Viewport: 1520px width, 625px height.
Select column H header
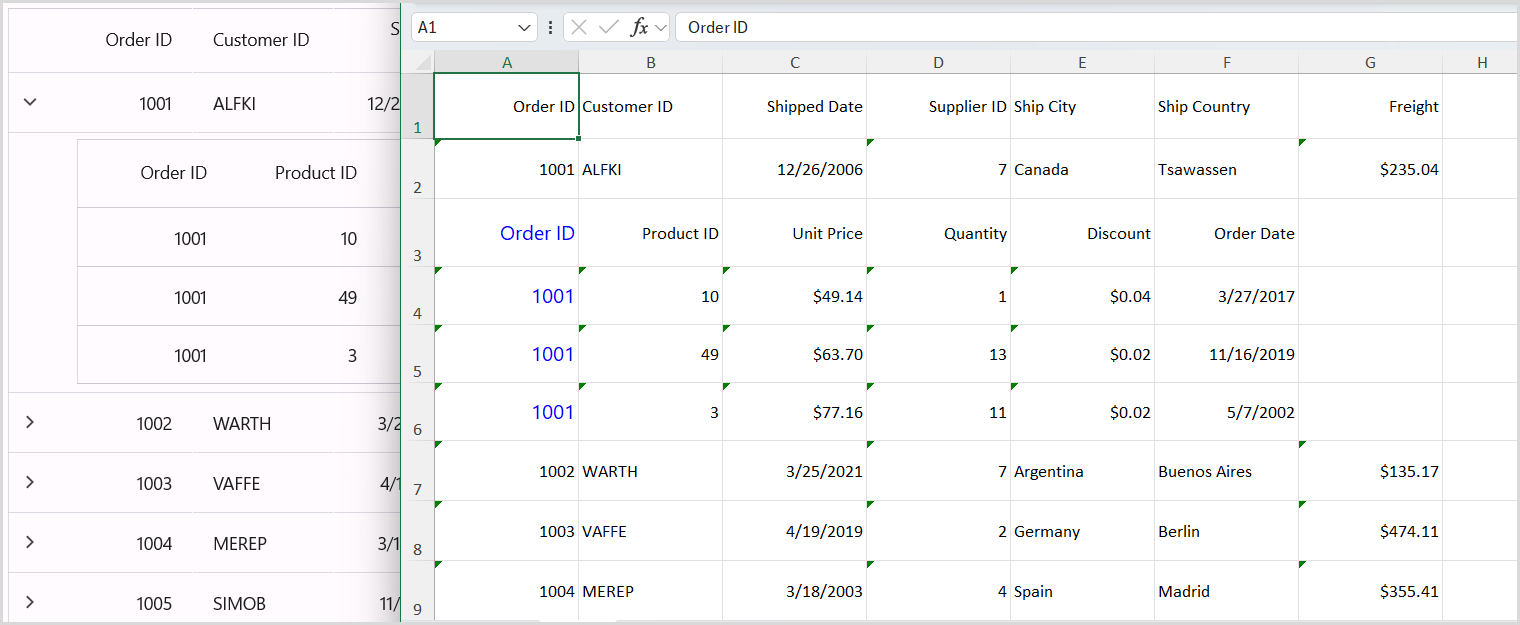(x=1481, y=62)
